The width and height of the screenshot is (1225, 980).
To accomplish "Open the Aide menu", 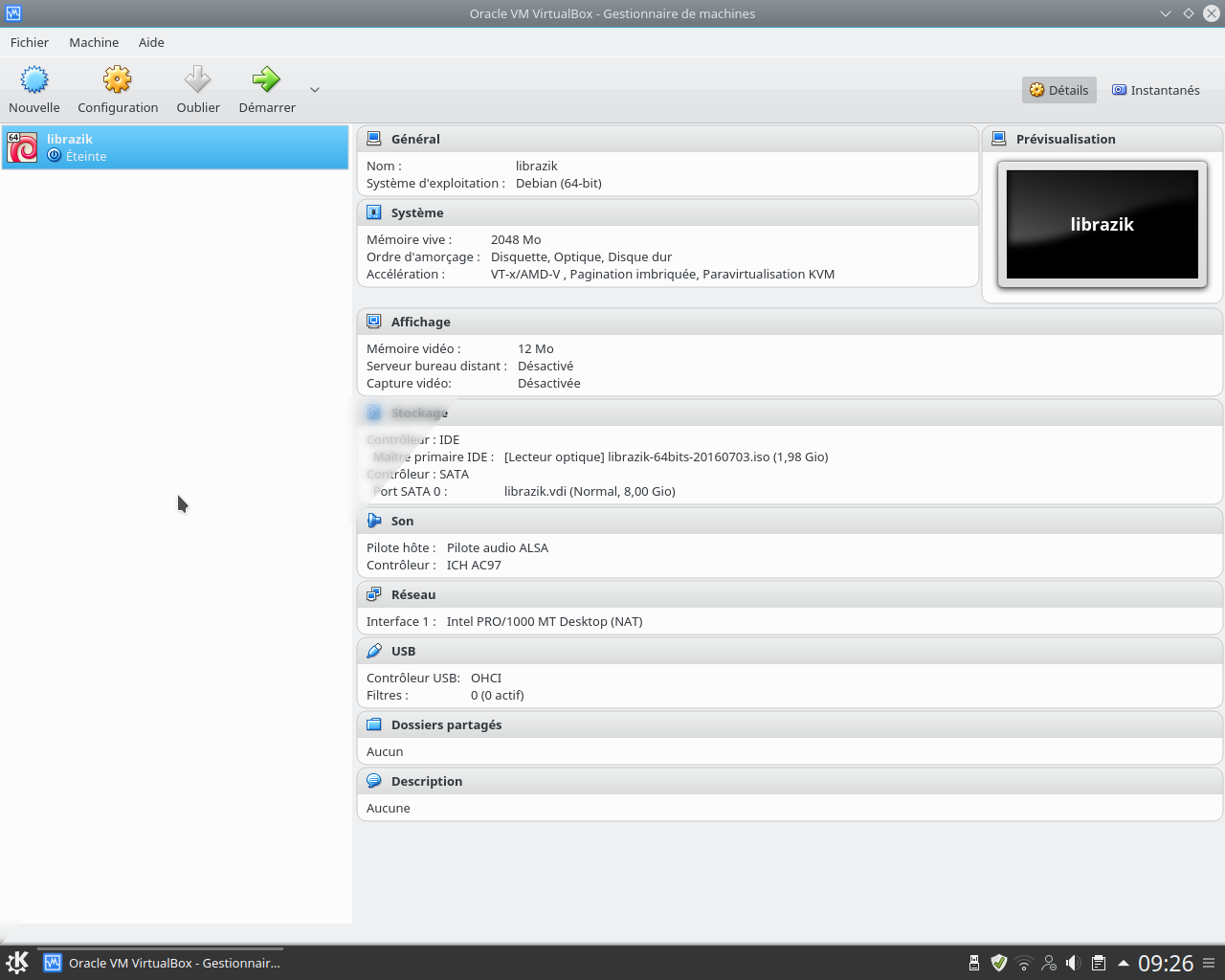I will tap(151, 42).
